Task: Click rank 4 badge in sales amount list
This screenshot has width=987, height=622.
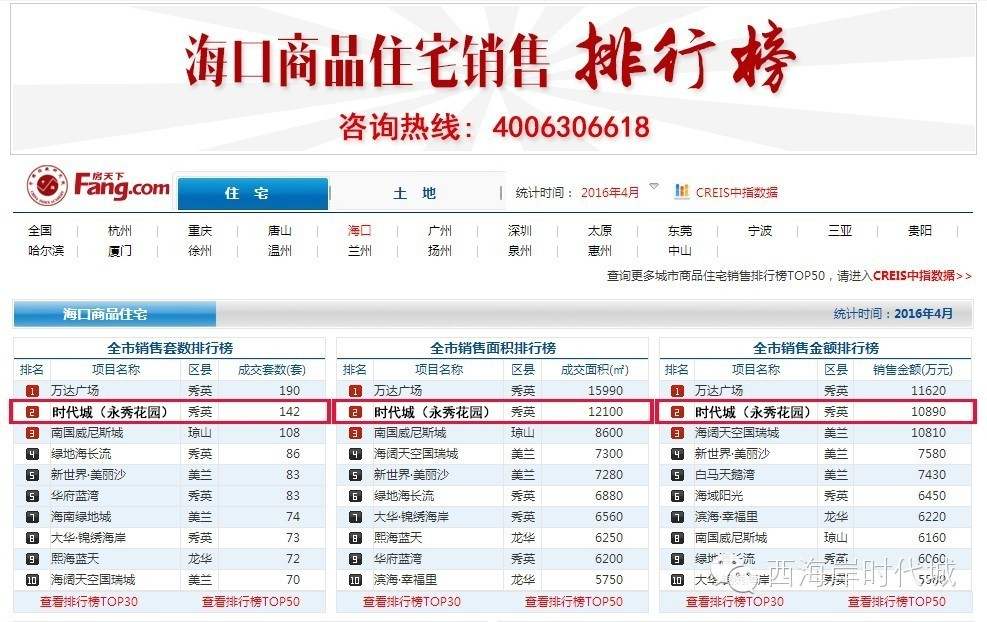Action: point(677,454)
